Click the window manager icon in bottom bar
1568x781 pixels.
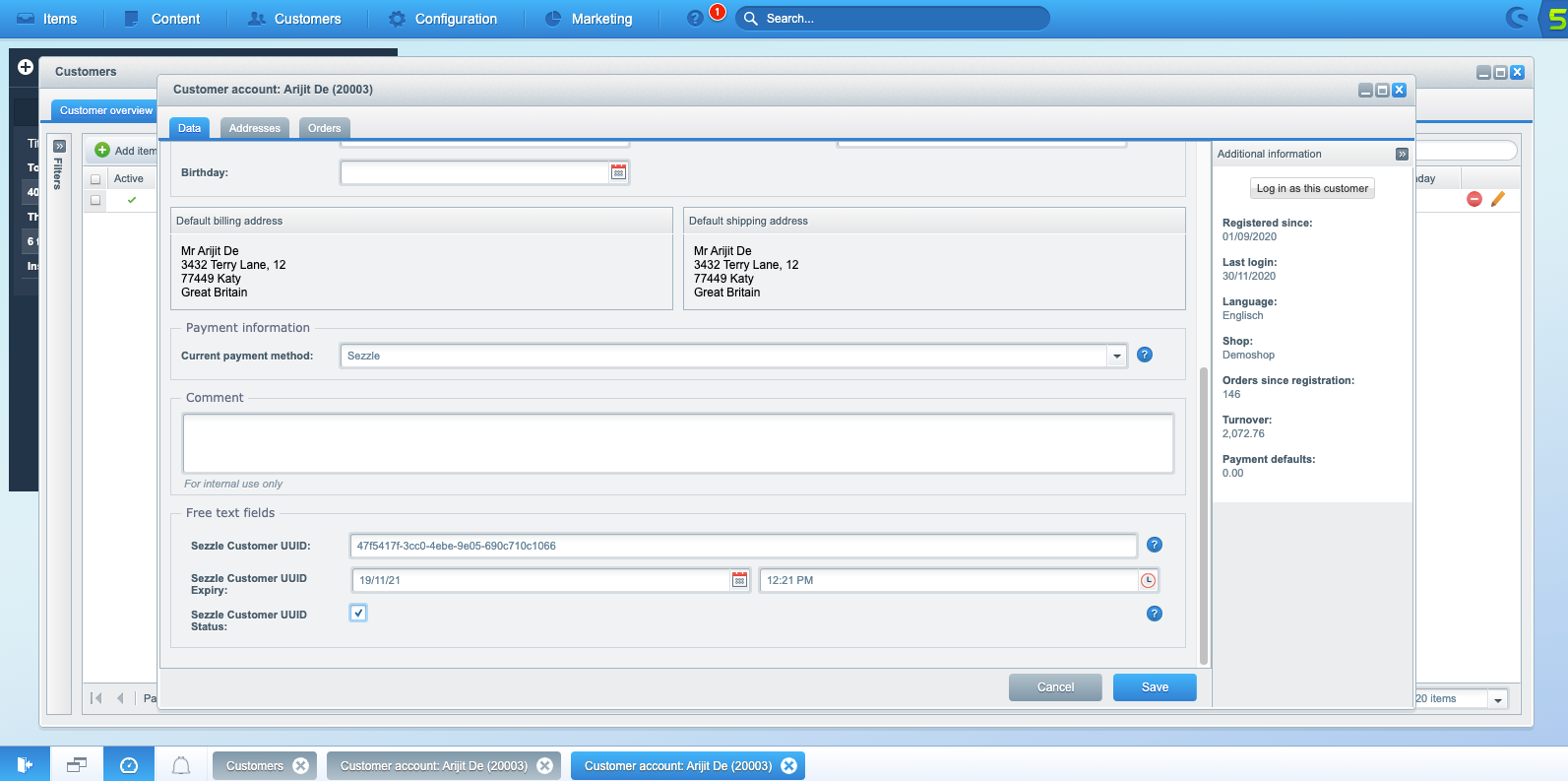(x=77, y=764)
